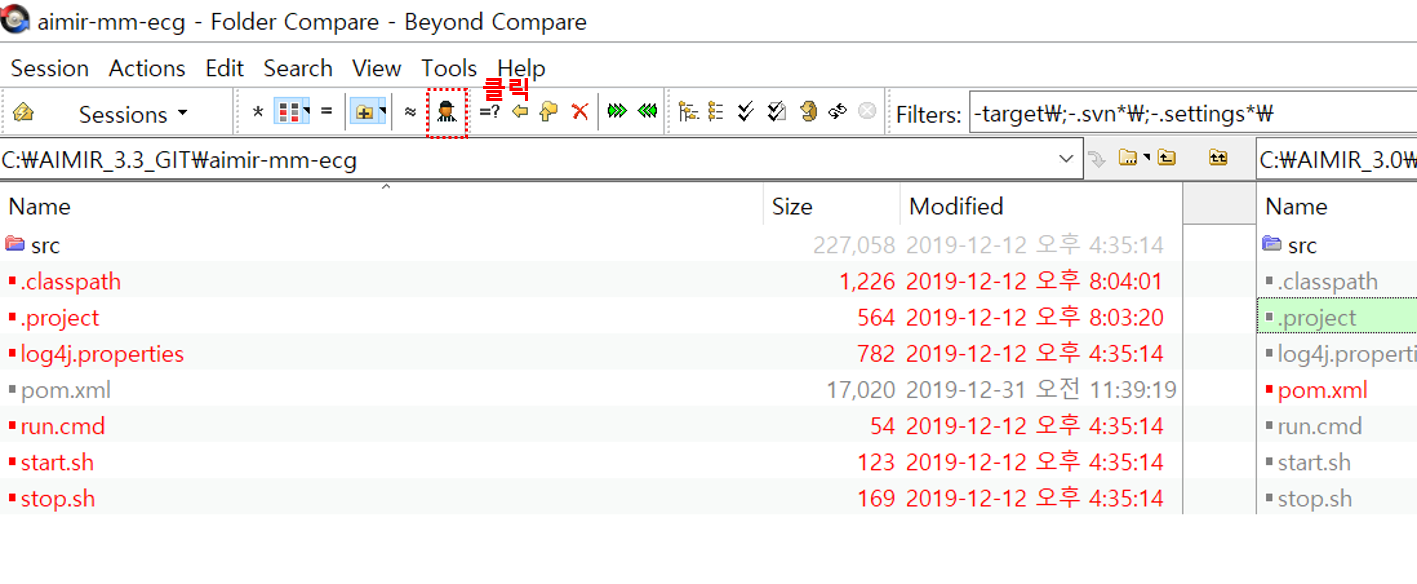
Task: Select start.sh in the left pane
Action: pos(51,462)
